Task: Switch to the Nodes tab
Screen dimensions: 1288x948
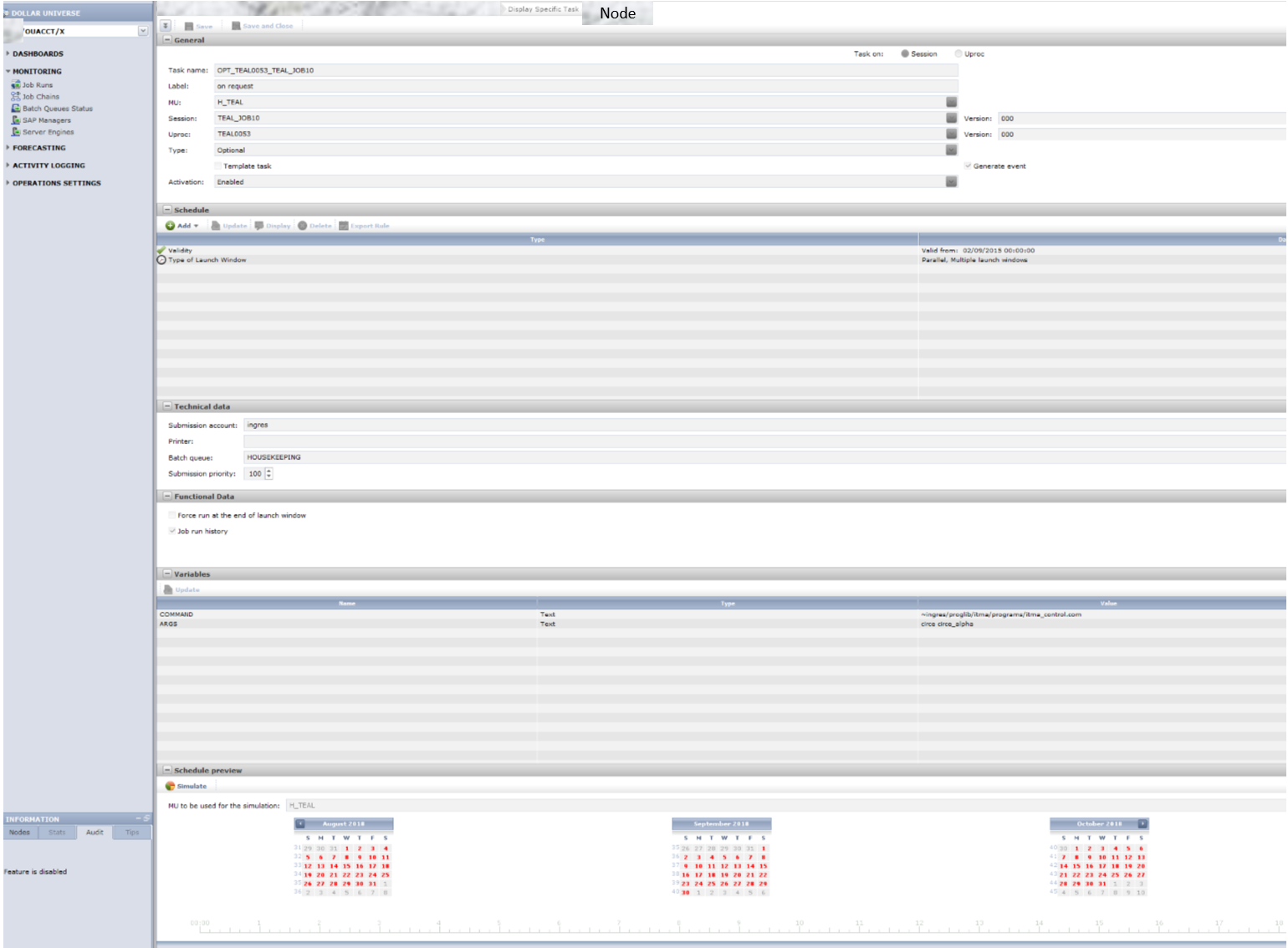Action: click(x=19, y=833)
